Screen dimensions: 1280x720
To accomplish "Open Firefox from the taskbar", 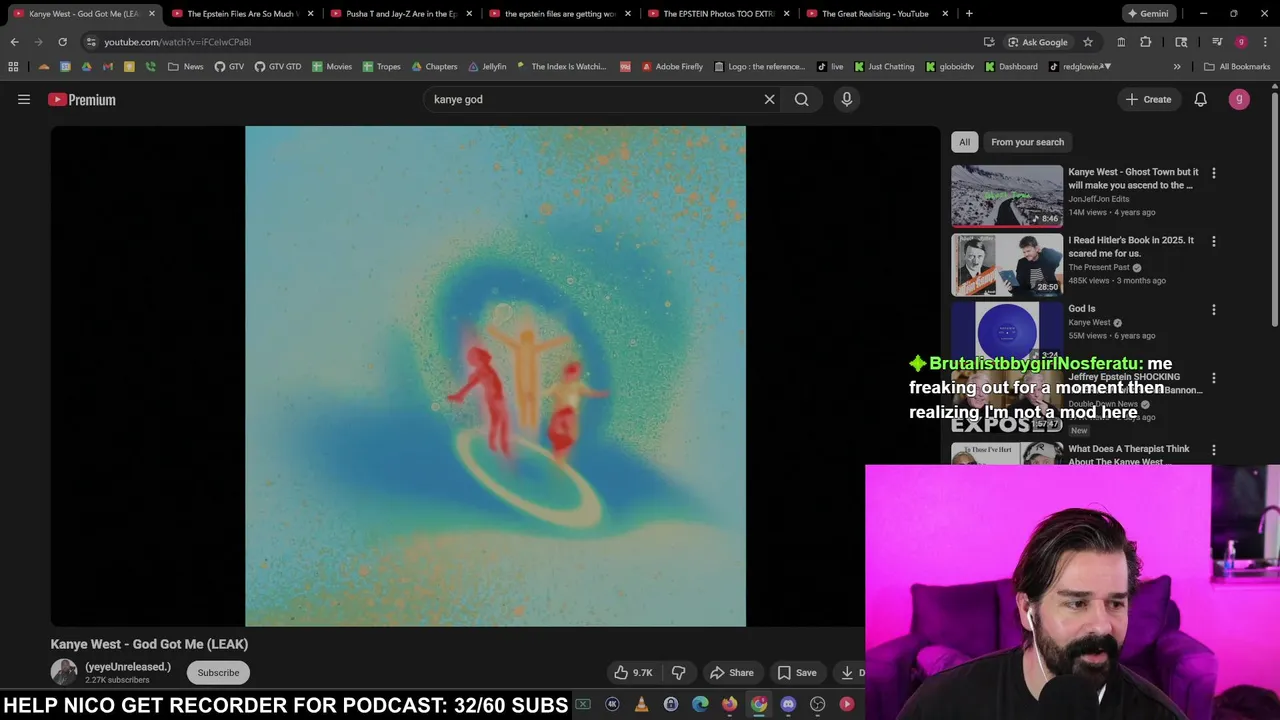I will click(x=729, y=704).
